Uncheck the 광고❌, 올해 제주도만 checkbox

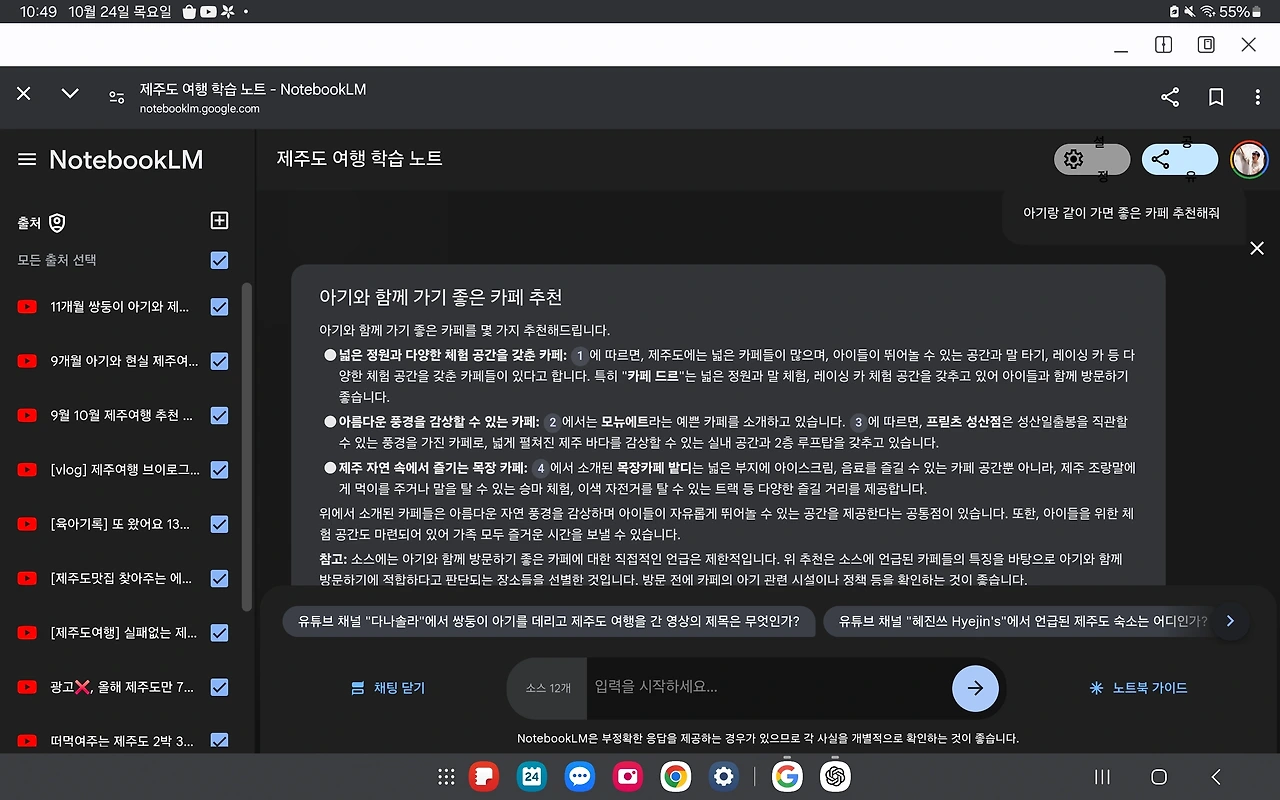[220, 687]
